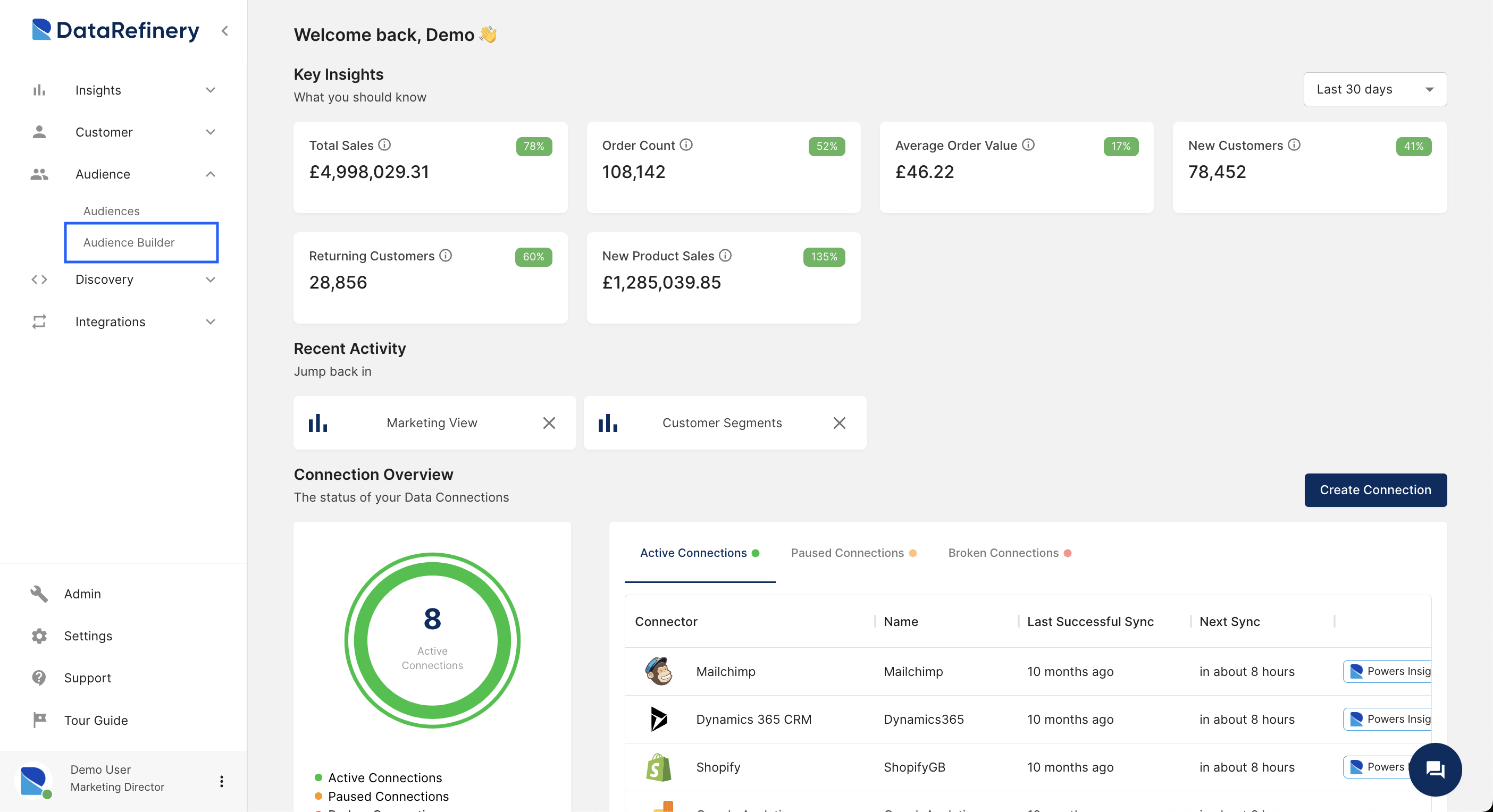1493x812 pixels.
Task: Click the Audience group icon
Action: [39, 174]
